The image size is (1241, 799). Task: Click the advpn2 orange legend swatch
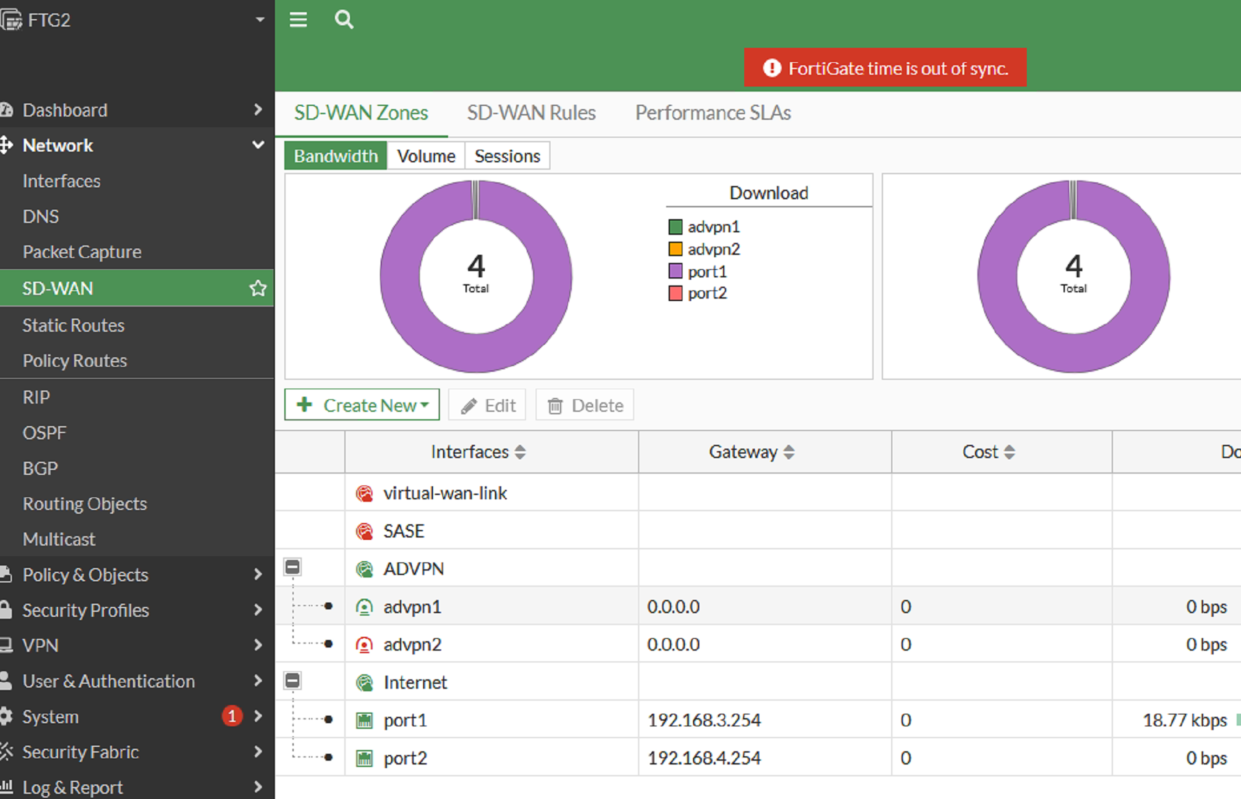tap(675, 249)
